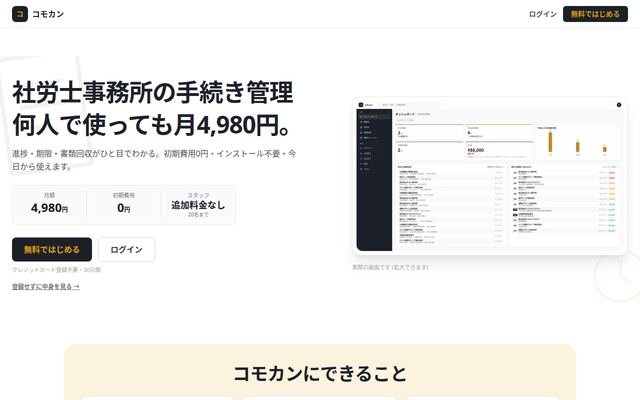Click the ログイン button beside hero 無料ではじめる
The height and width of the screenshot is (400, 640).
click(x=127, y=249)
